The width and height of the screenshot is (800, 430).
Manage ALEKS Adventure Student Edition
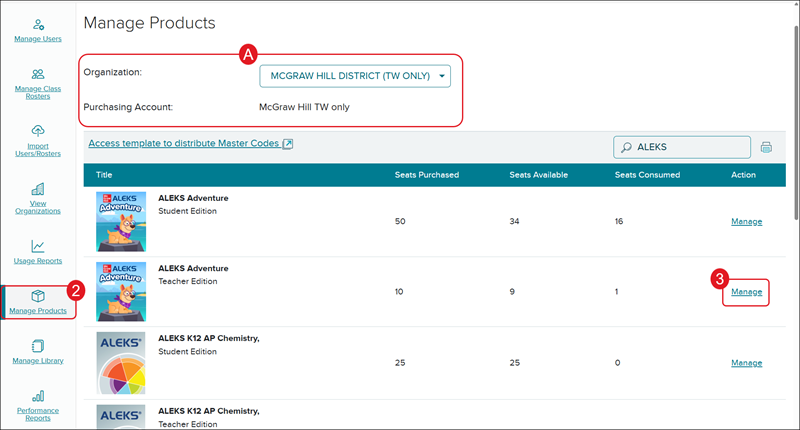point(746,221)
